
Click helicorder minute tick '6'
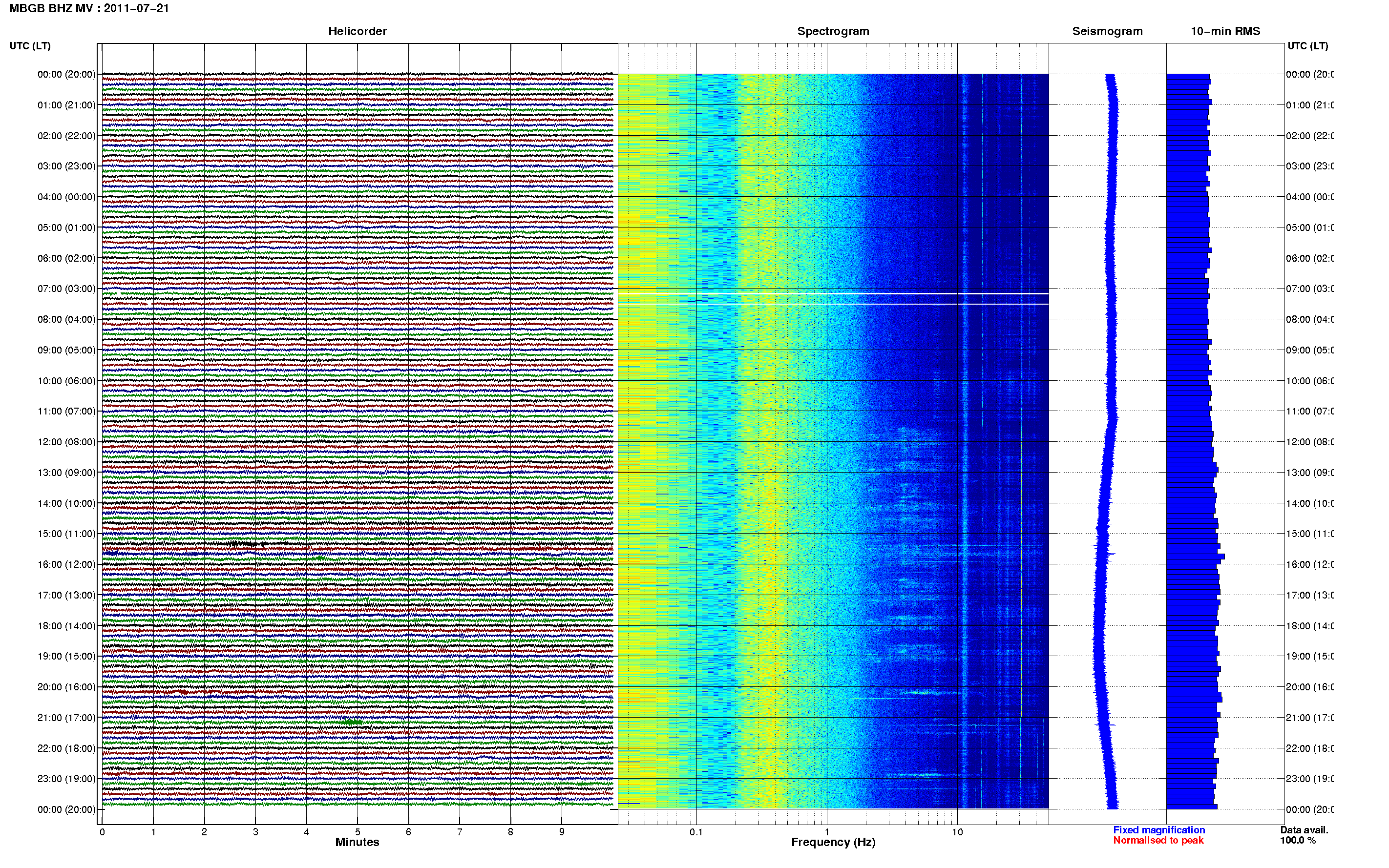pyautogui.click(x=408, y=832)
